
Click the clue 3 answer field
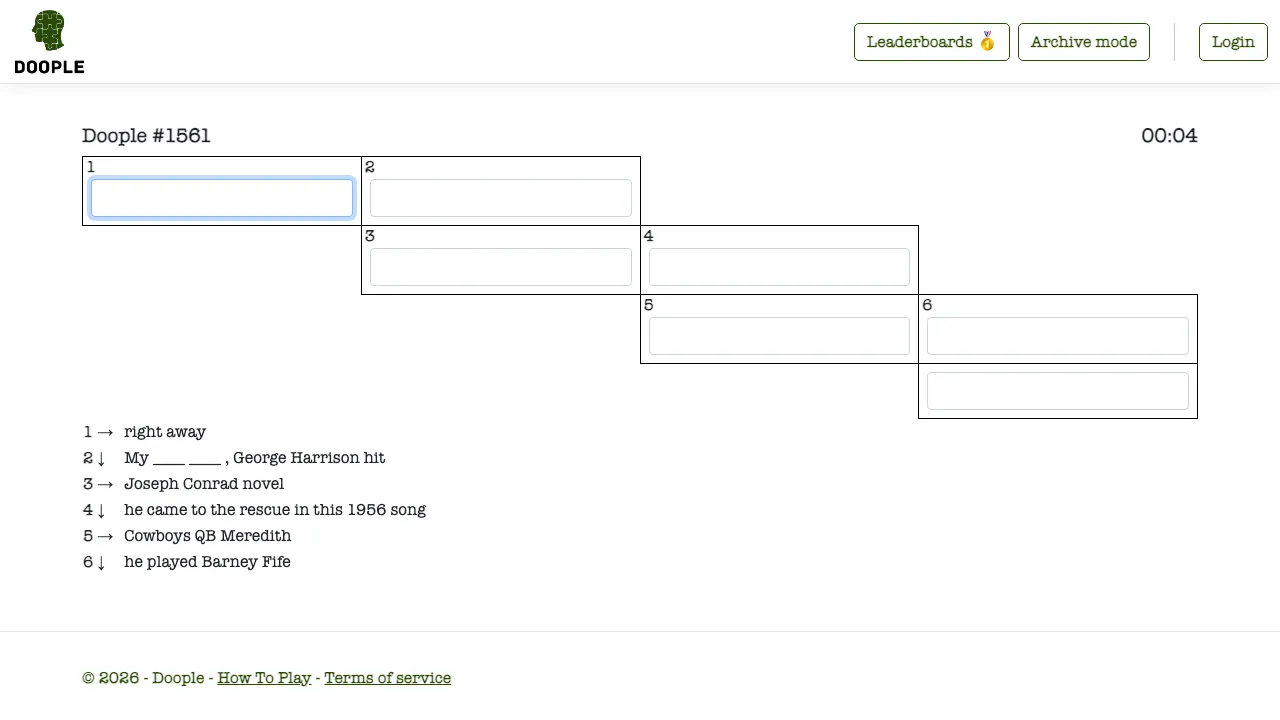tap(500, 267)
